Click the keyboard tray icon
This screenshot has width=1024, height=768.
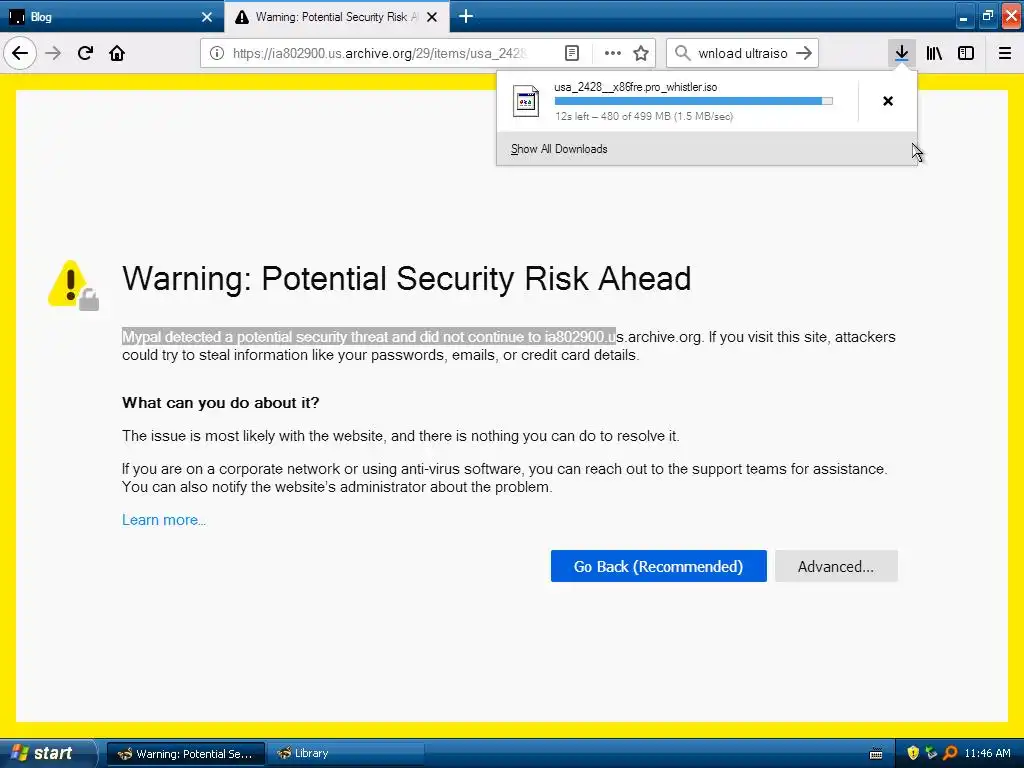click(x=876, y=754)
